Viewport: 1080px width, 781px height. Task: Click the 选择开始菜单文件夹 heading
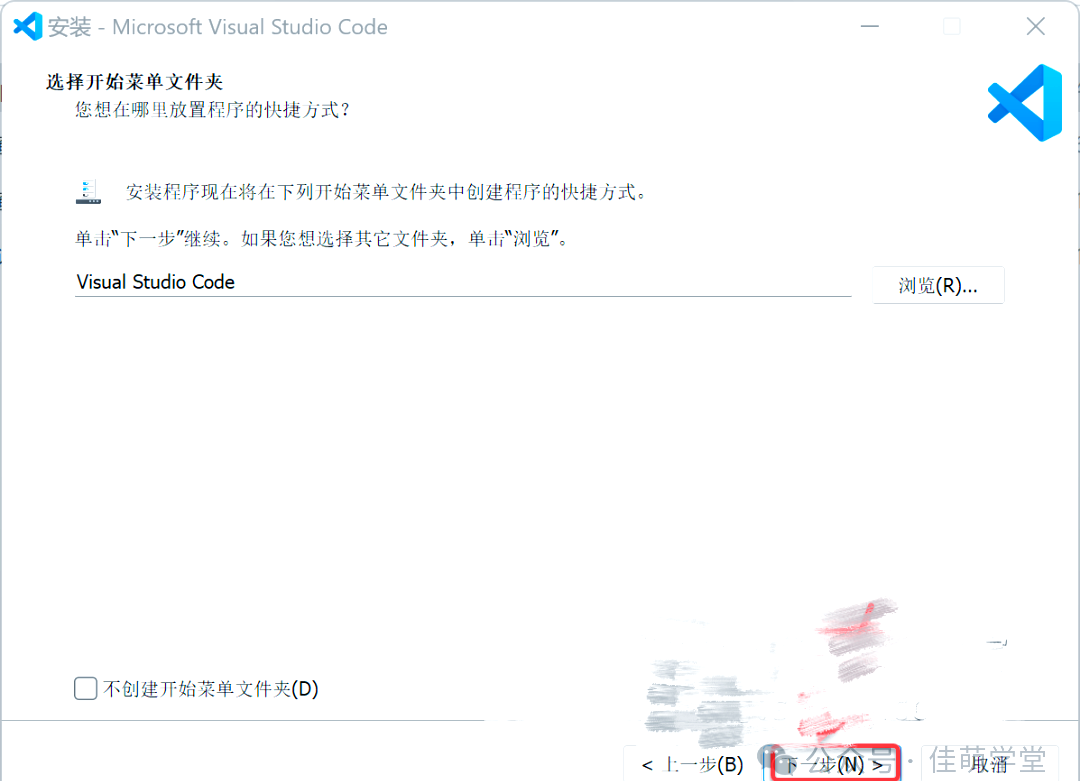[135, 82]
